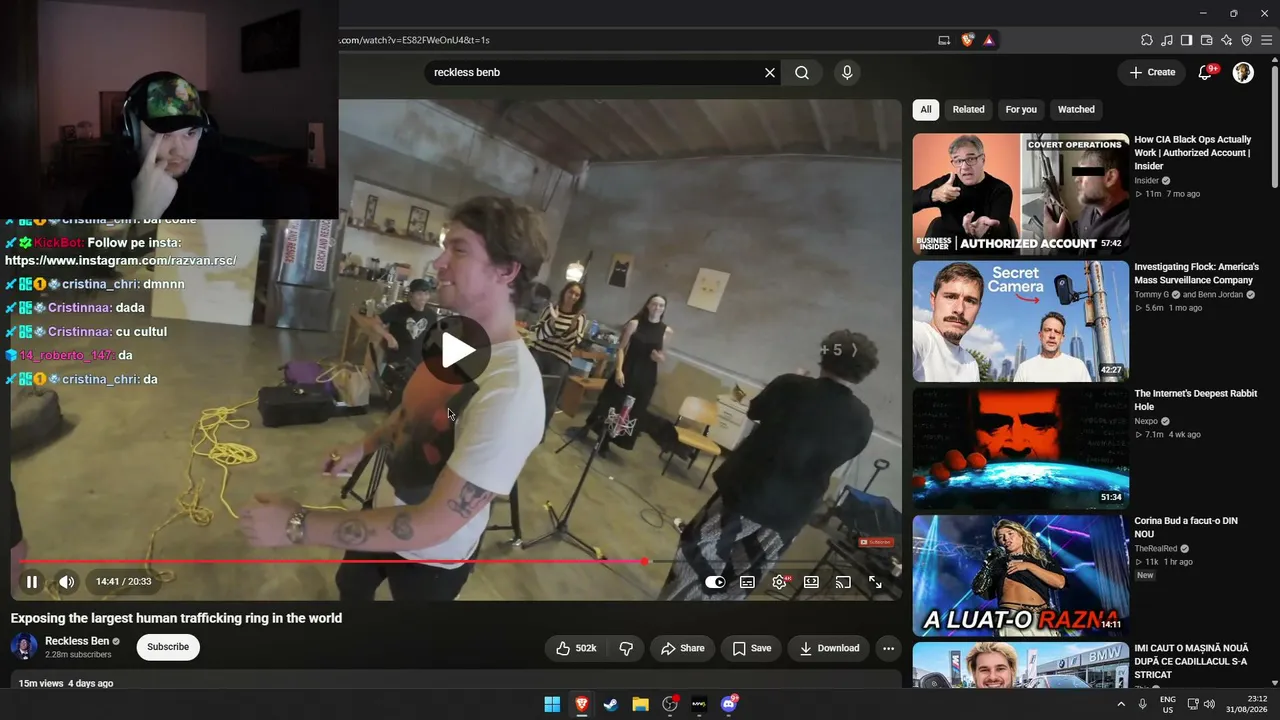Enter fullscreen mode in the player
Image resolution: width=1280 pixels, height=720 pixels.
(x=875, y=582)
